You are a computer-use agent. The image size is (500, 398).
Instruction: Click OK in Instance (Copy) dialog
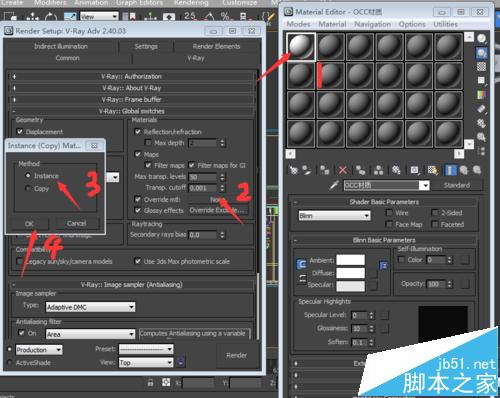tap(30, 224)
